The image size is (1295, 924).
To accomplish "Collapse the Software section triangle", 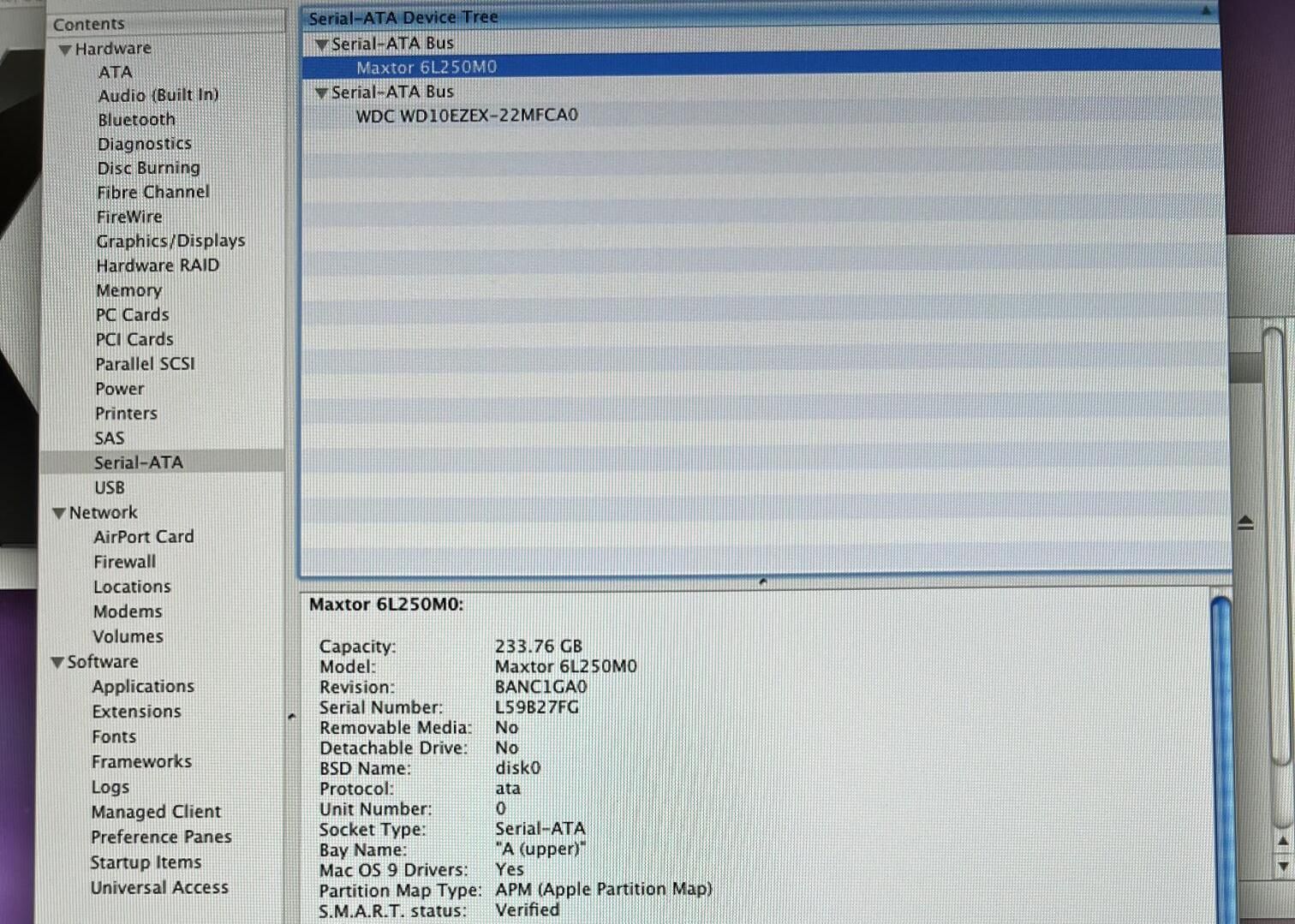I will [x=57, y=663].
